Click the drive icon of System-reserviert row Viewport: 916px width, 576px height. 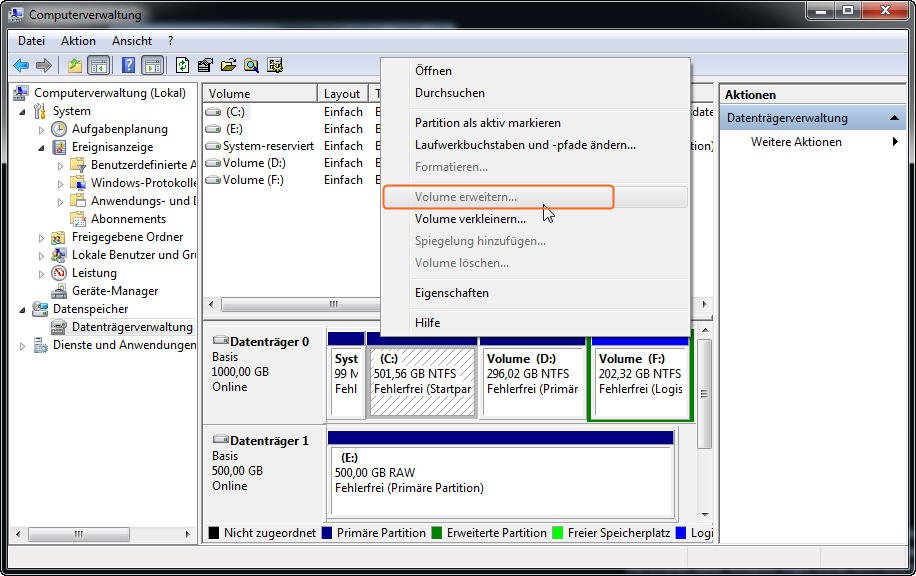click(213, 146)
